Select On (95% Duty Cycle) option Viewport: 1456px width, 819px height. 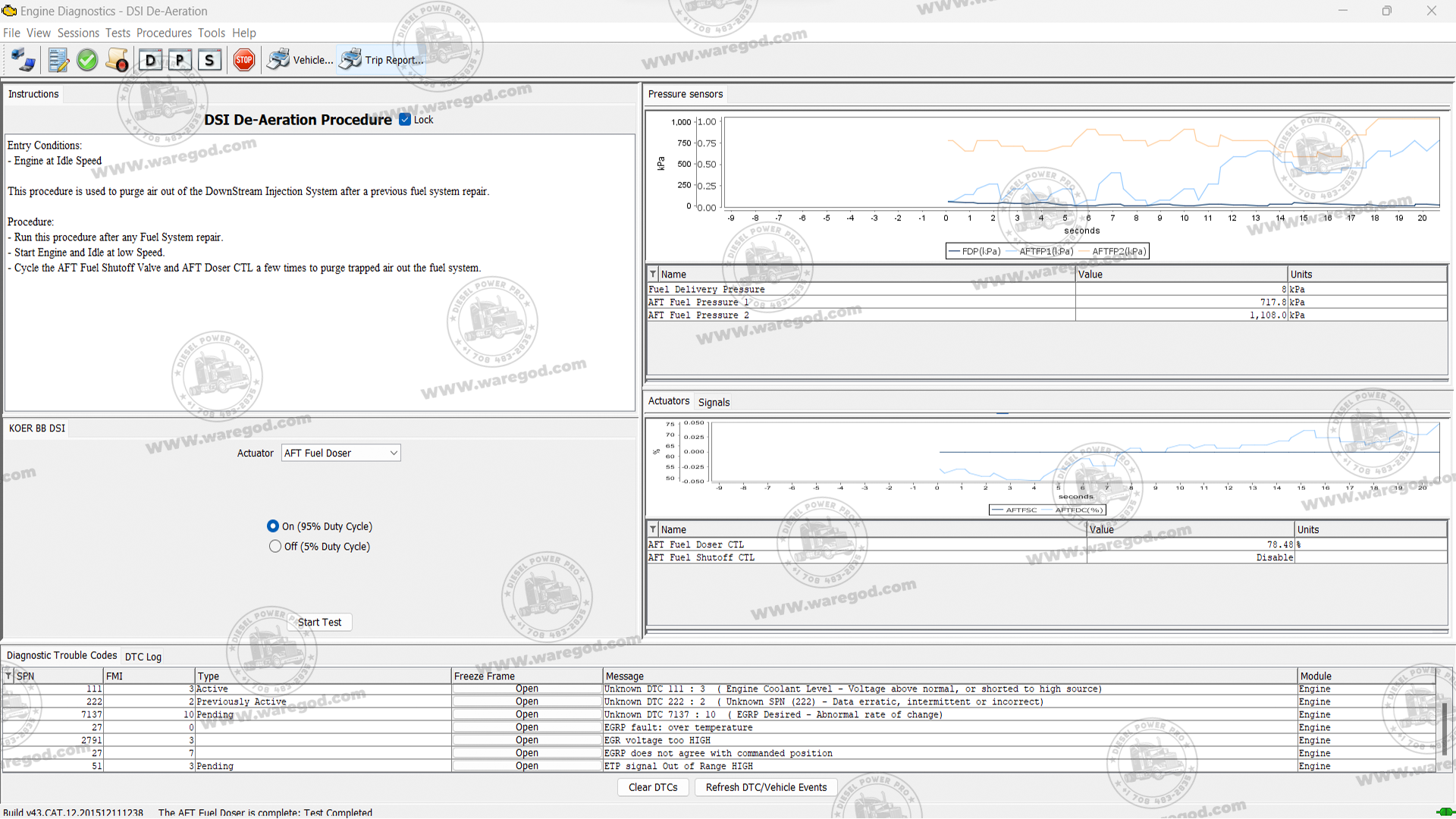(x=273, y=526)
